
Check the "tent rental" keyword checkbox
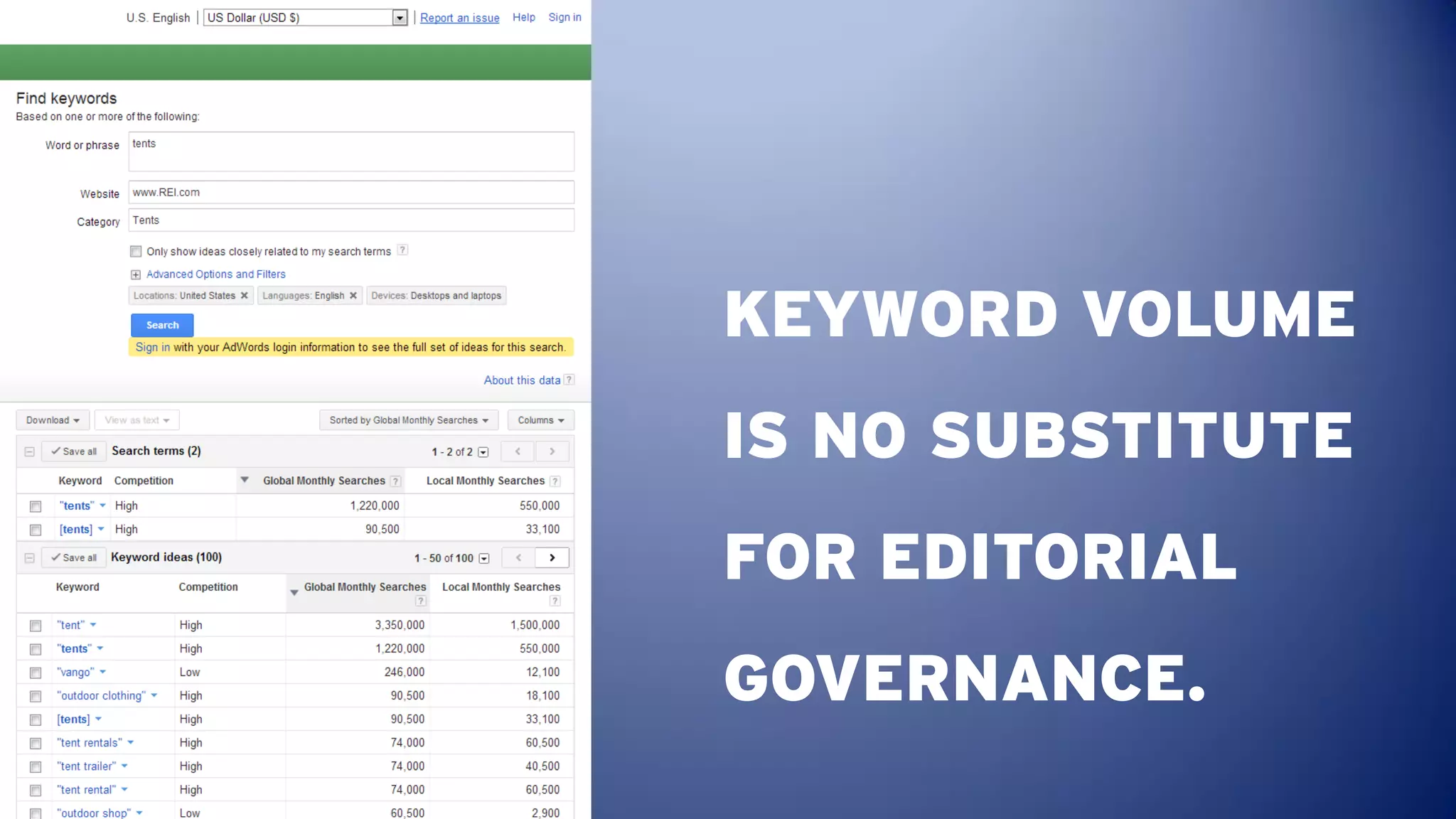tap(36, 790)
